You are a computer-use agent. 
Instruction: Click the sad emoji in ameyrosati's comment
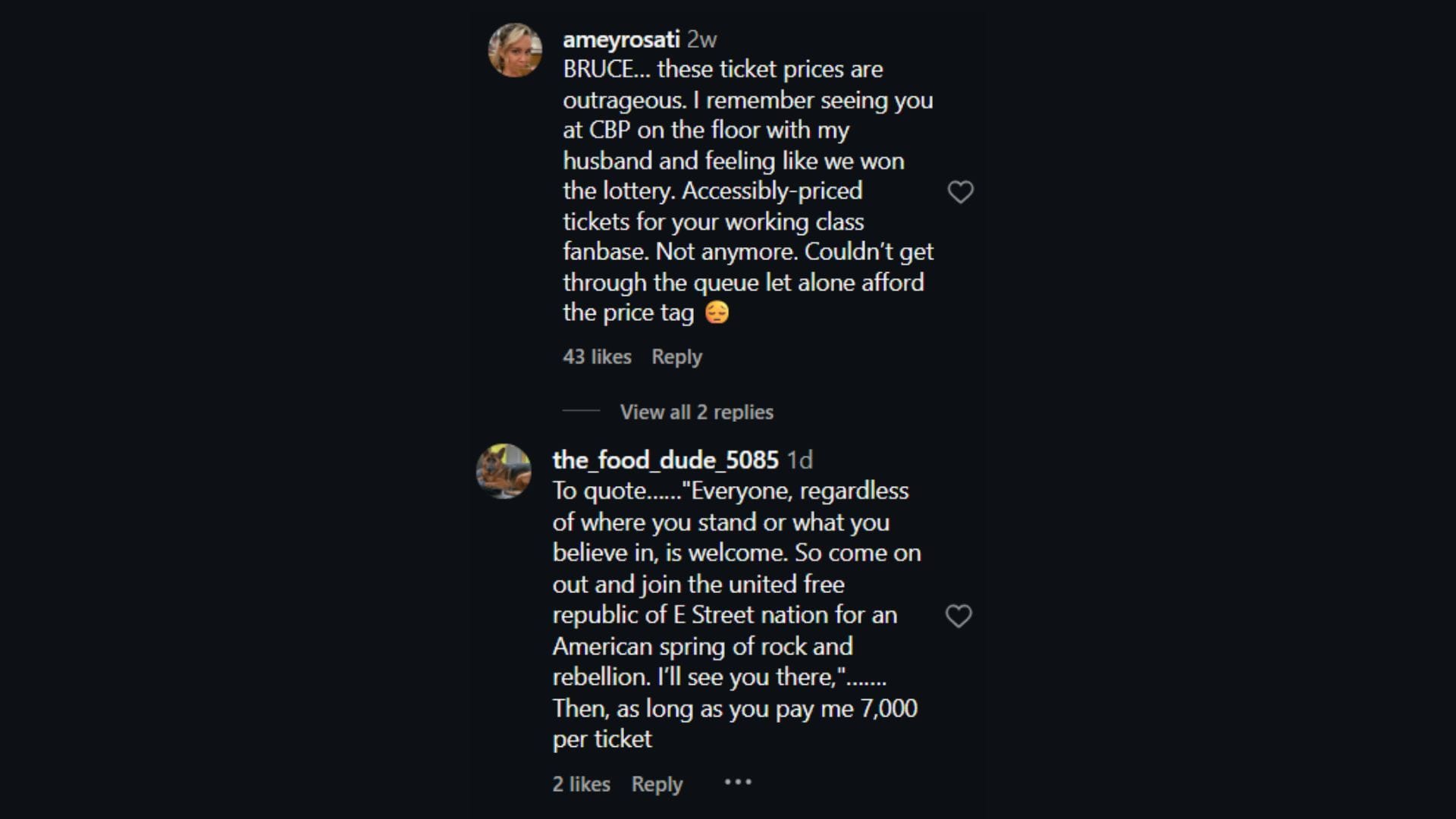tap(717, 312)
